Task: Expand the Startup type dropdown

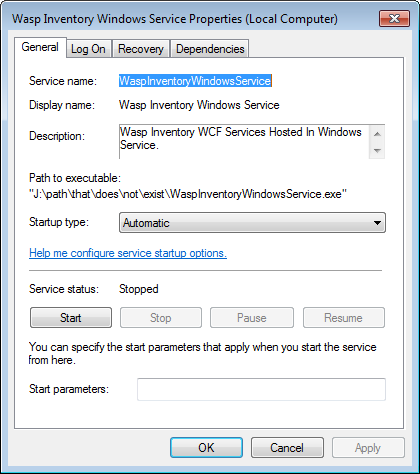Action: click(x=252, y=223)
